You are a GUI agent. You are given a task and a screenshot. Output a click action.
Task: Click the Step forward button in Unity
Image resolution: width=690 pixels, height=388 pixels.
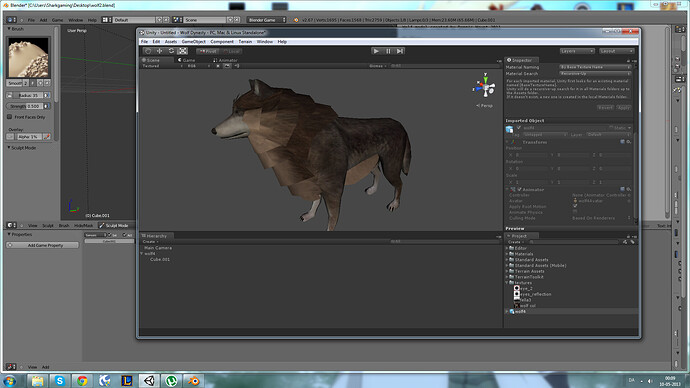point(400,51)
